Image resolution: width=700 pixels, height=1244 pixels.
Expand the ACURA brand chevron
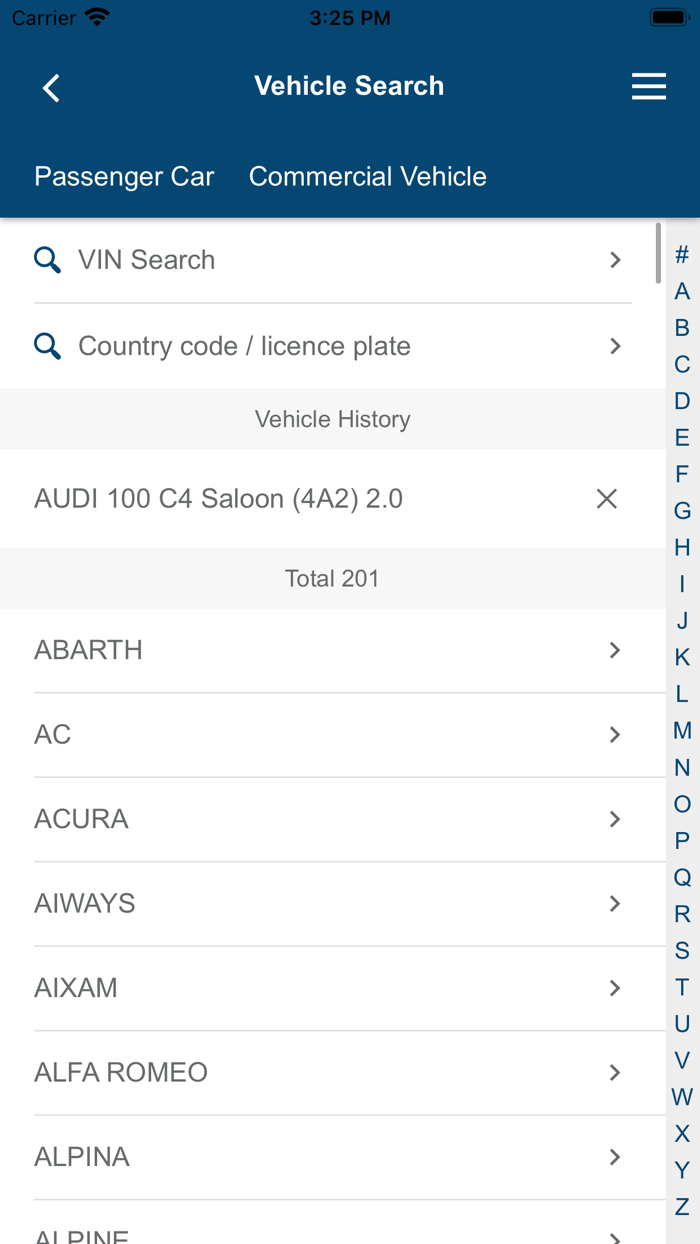pos(615,819)
